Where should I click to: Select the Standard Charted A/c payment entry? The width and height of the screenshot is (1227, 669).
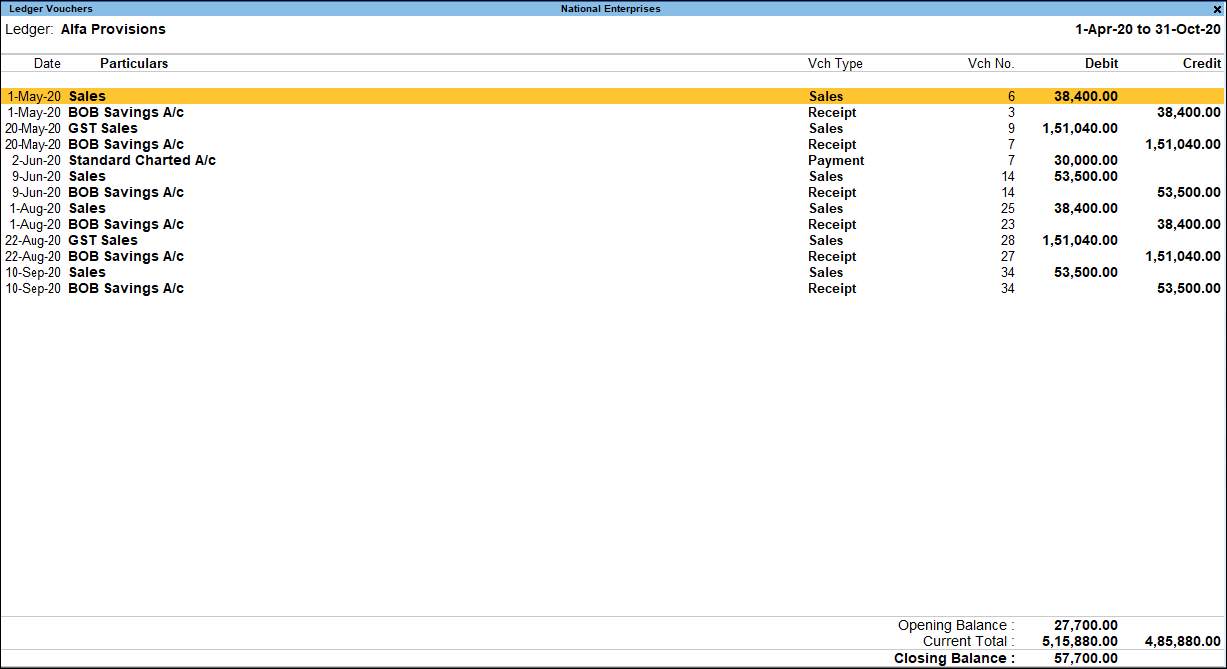click(141, 161)
